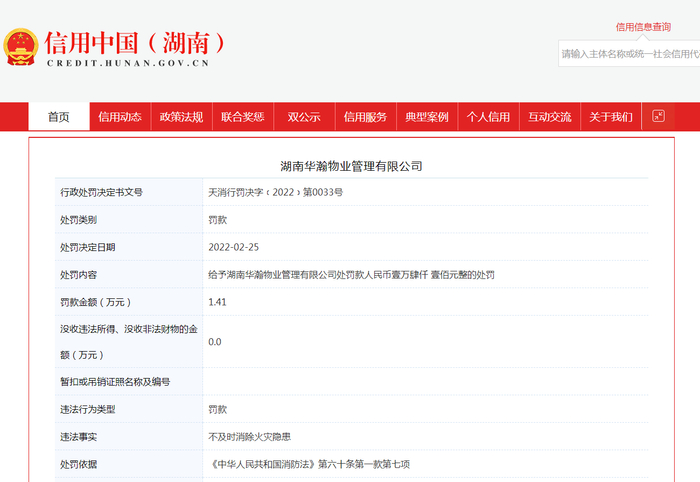The width and height of the screenshot is (700, 482).
Task: Click 没收违法所得、没收非法财物的金额 label
Action: point(129,342)
